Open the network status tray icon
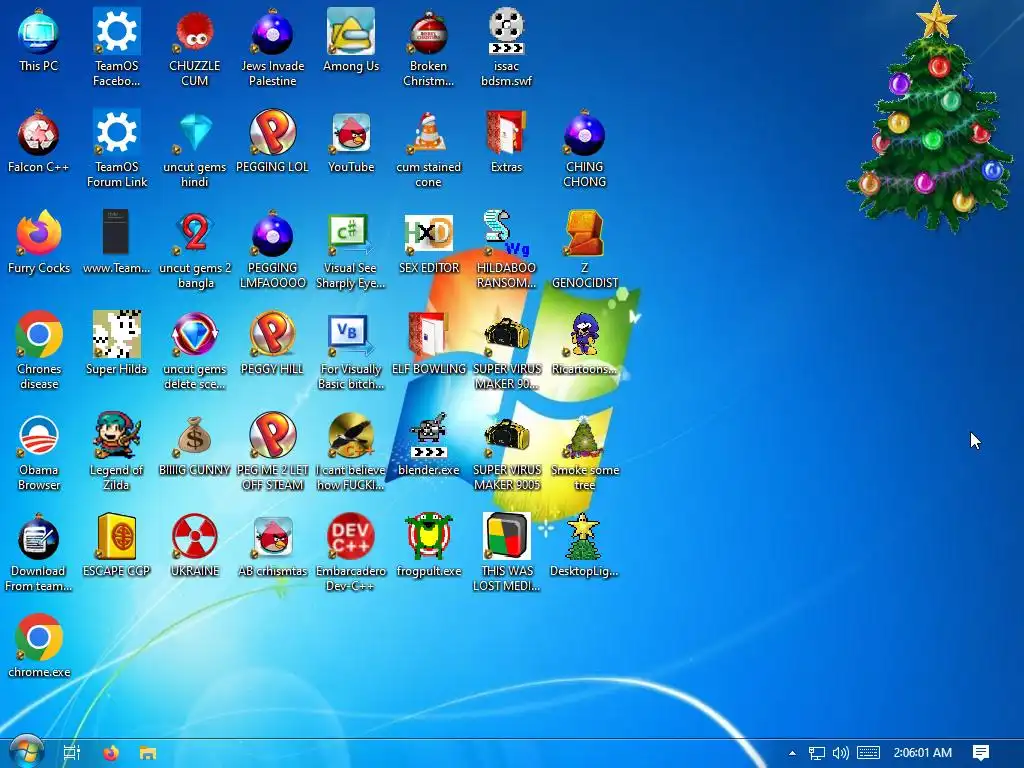The image size is (1024, 768). point(816,753)
